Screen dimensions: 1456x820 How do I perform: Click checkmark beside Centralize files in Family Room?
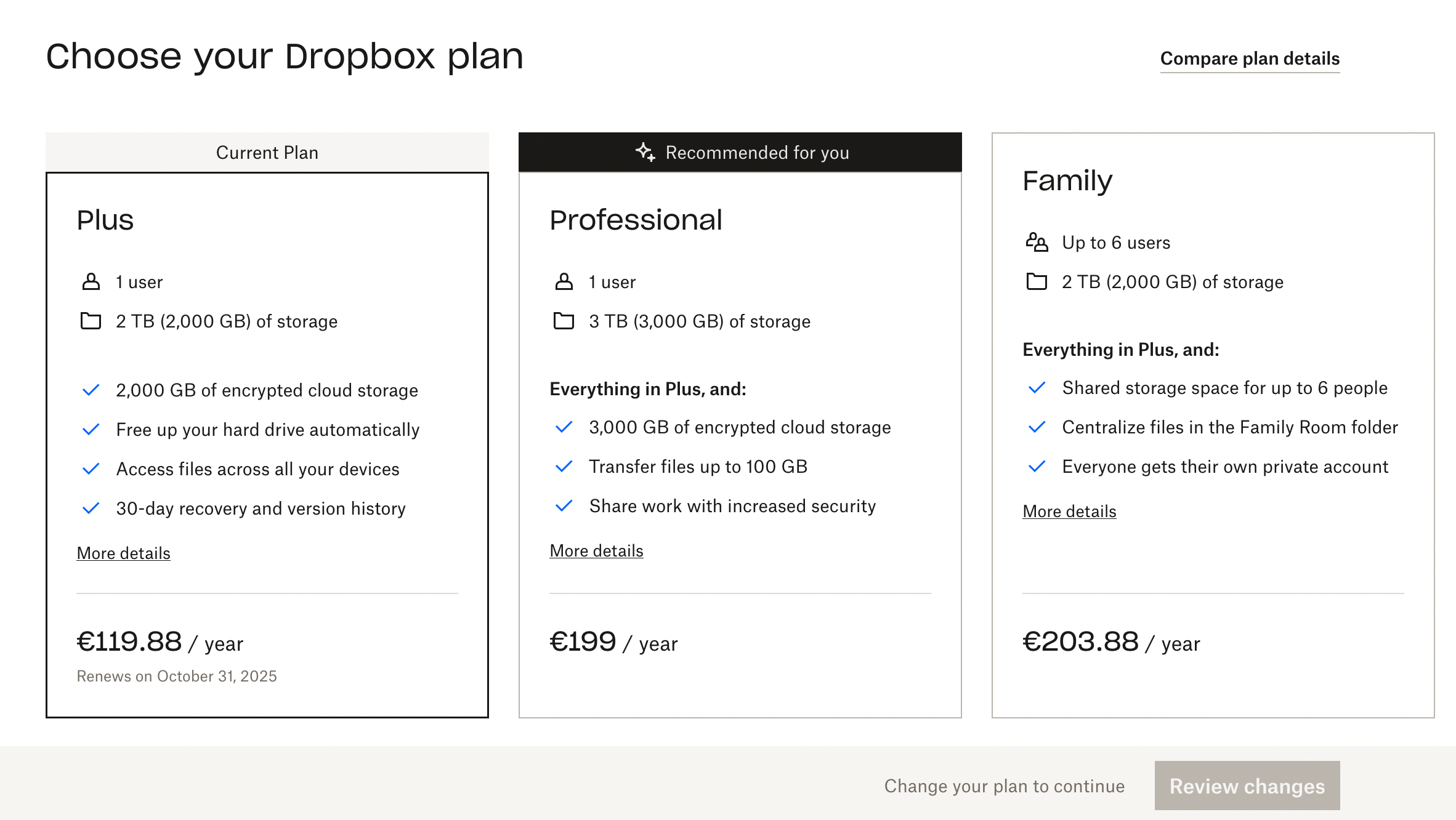[1037, 427]
